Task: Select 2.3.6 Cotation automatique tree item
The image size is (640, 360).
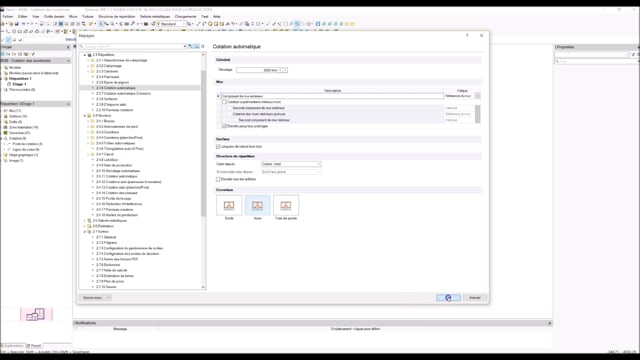Action: pos(116,88)
